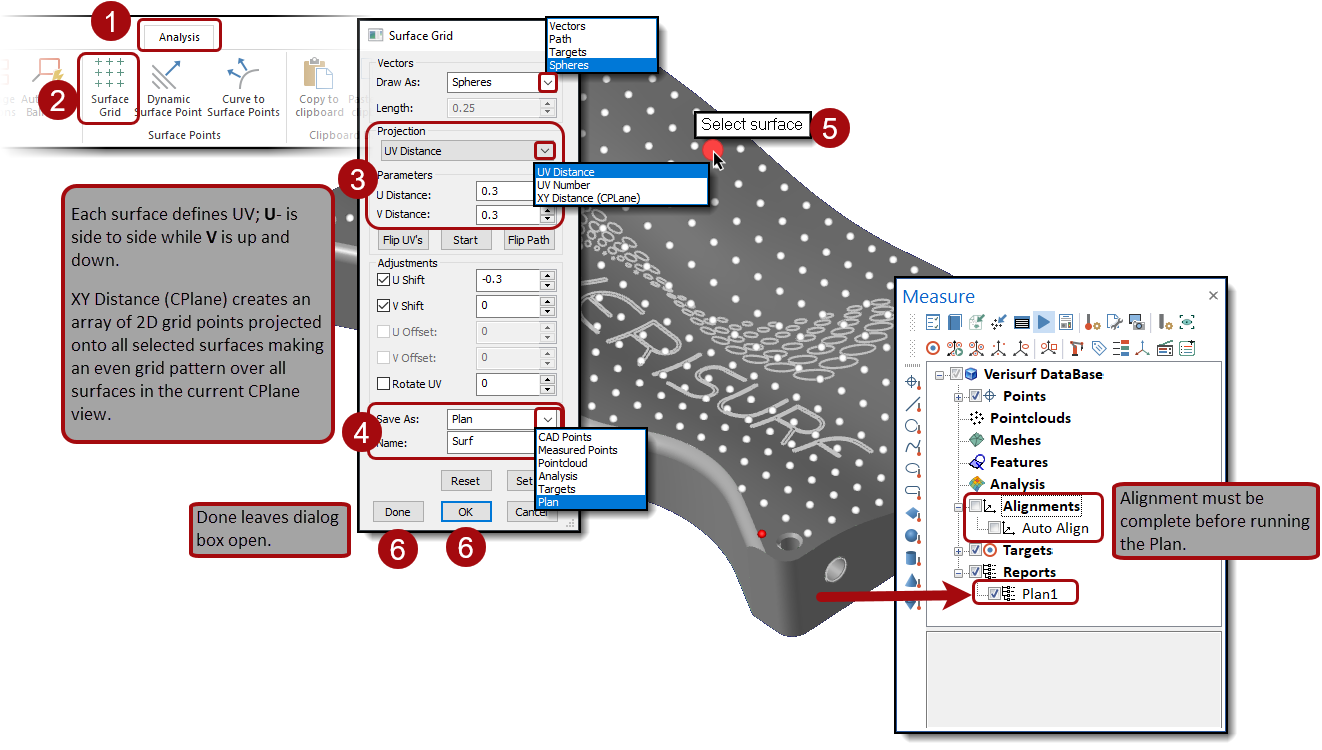
Task: Choose the Curve to Surface Points tool
Action: [x=243, y=88]
